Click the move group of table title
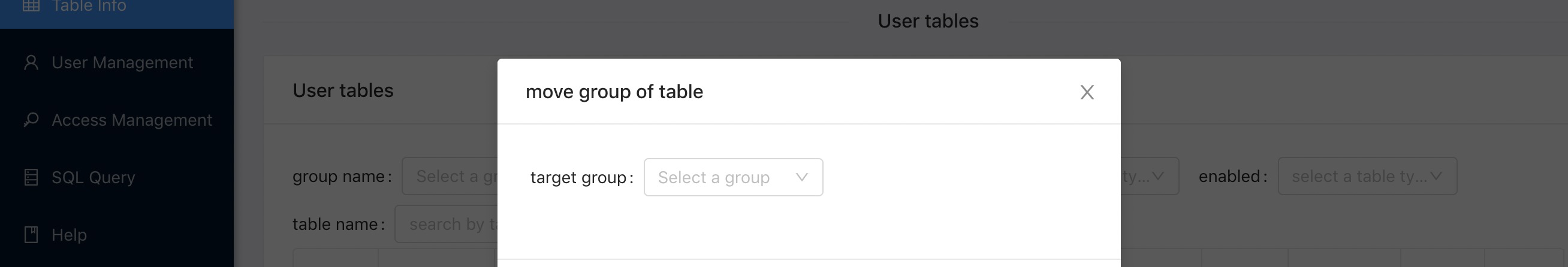Screen dimensions: 1568x267 click(x=614, y=92)
